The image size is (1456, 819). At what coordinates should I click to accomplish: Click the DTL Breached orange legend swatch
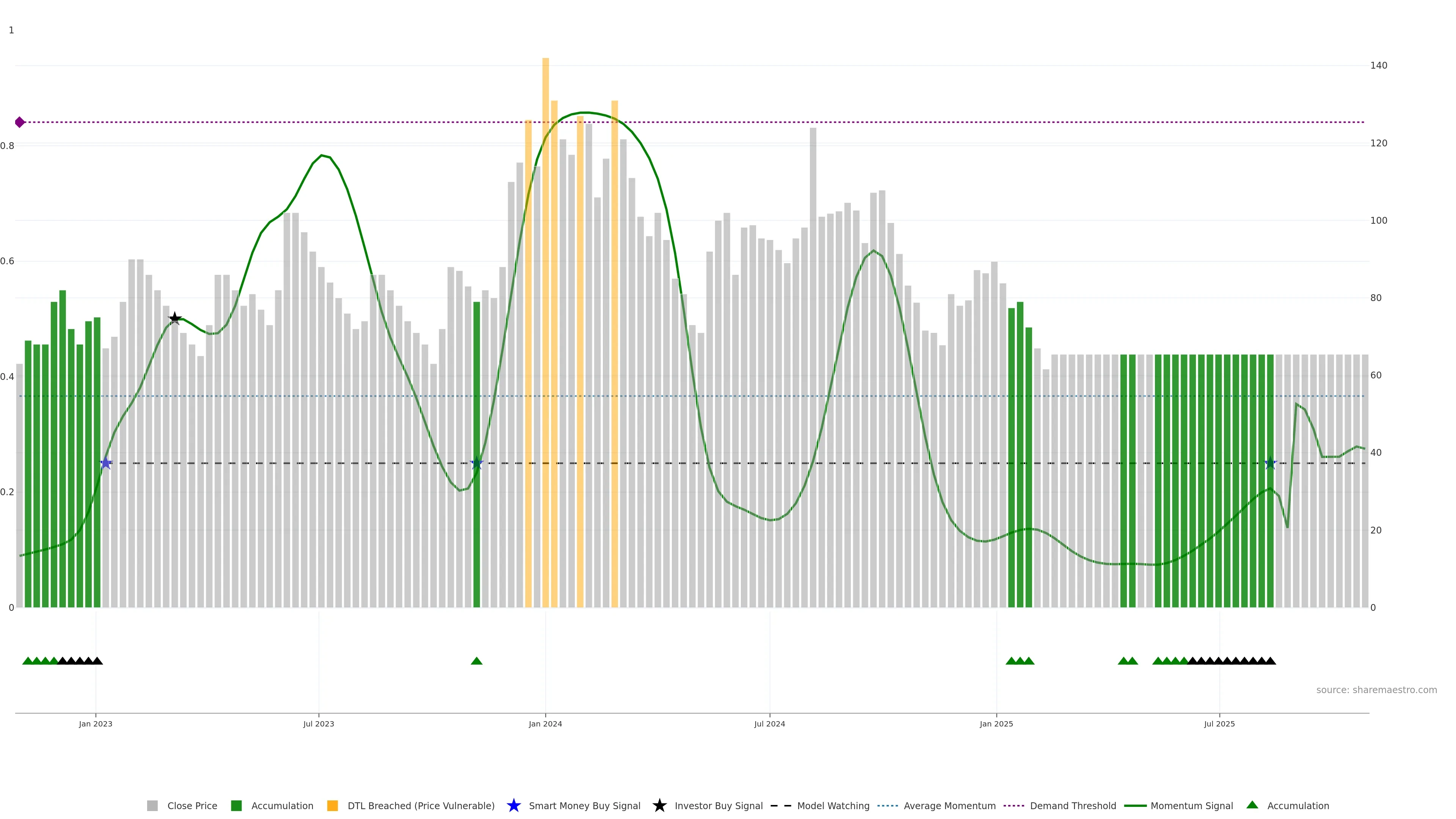pyautogui.click(x=333, y=805)
